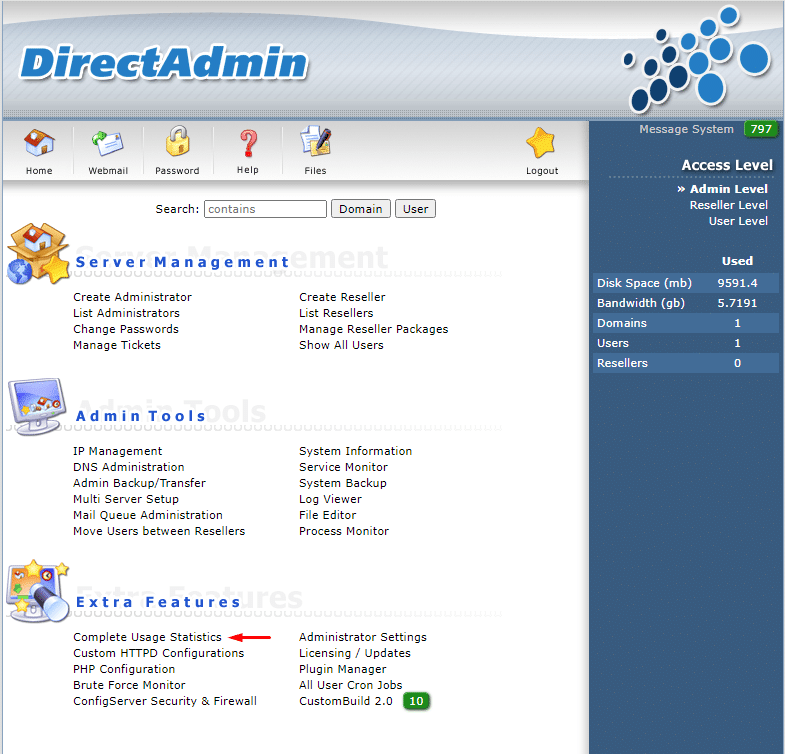Open IP Management
Image resolution: width=785 pixels, height=754 pixels.
tap(118, 451)
